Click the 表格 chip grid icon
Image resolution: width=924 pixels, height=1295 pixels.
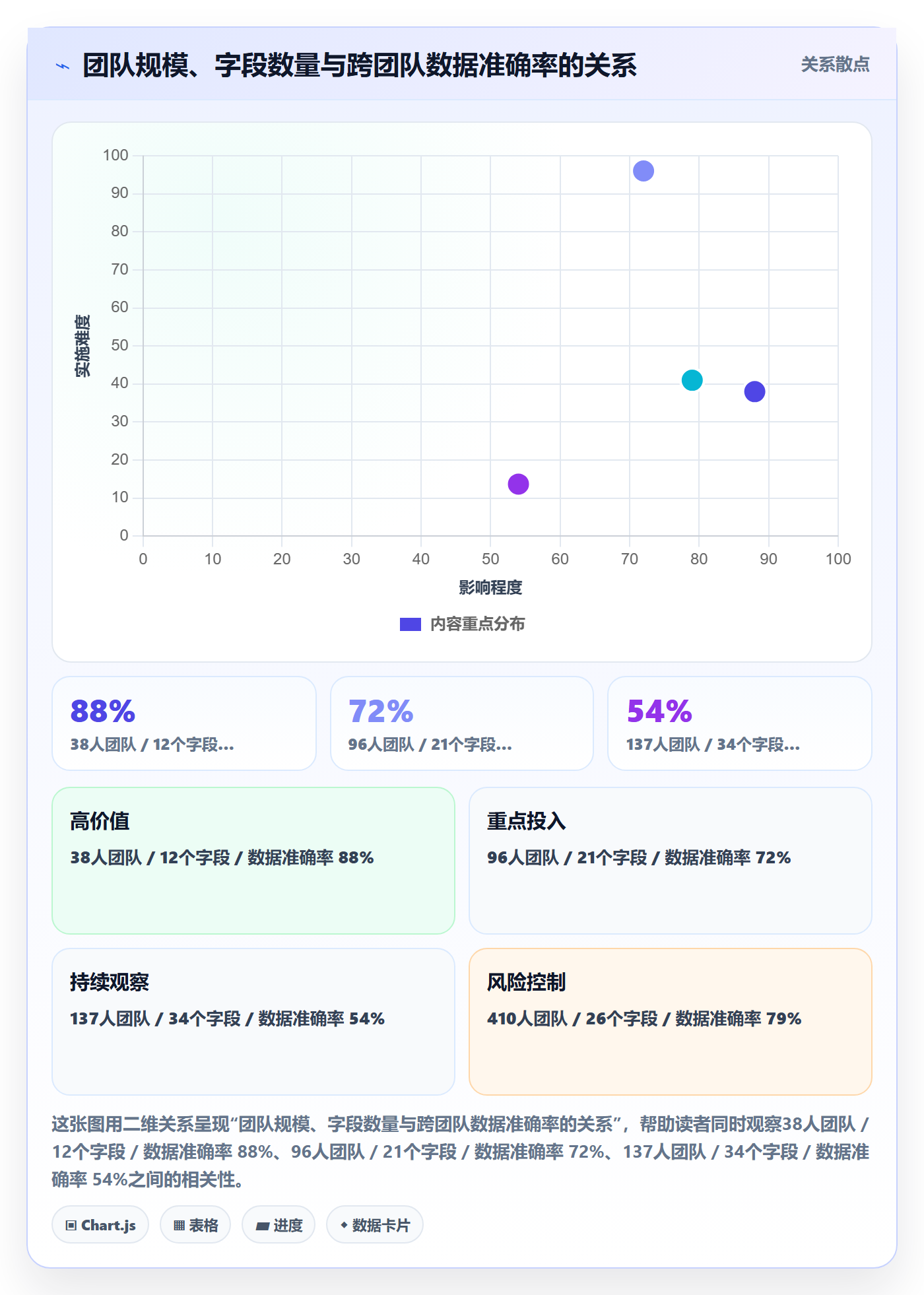click(180, 1226)
